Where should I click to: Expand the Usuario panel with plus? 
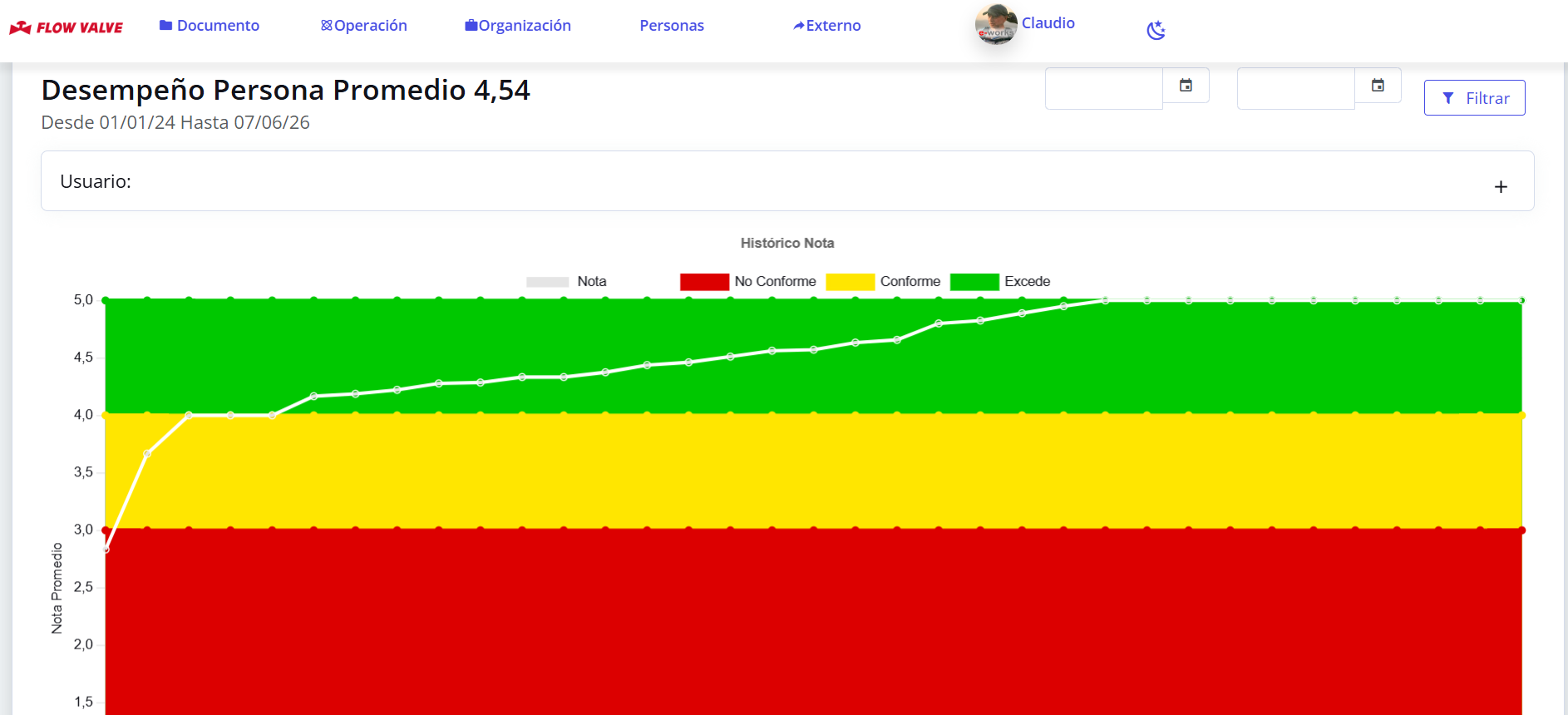(x=1501, y=187)
